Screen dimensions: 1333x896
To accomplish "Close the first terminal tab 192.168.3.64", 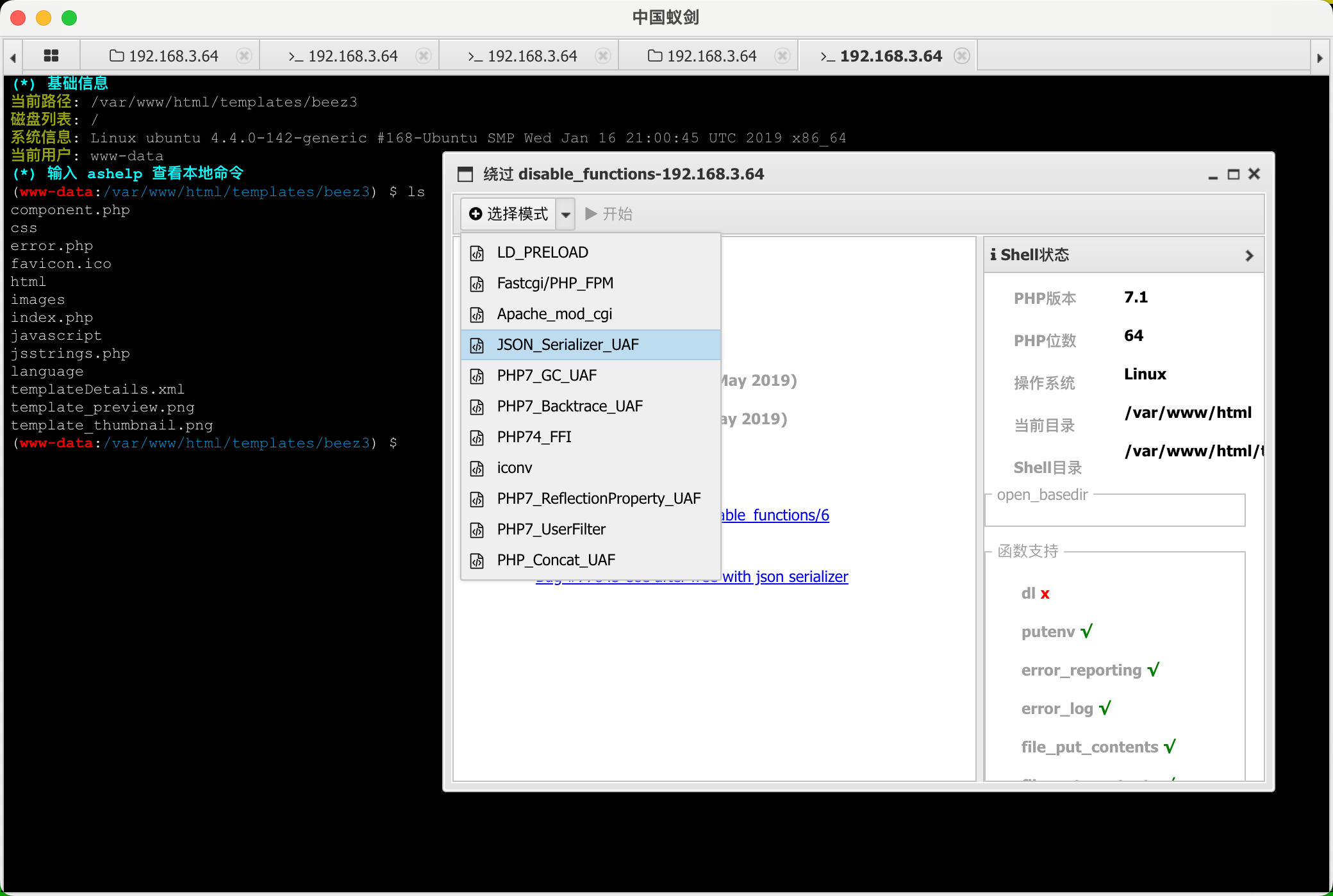I will click(x=424, y=56).
